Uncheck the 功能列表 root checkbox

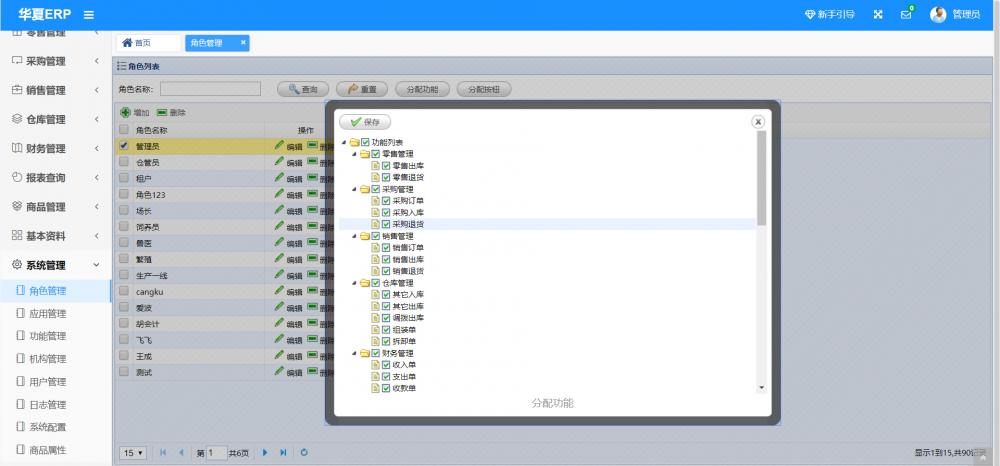(365, 142)
